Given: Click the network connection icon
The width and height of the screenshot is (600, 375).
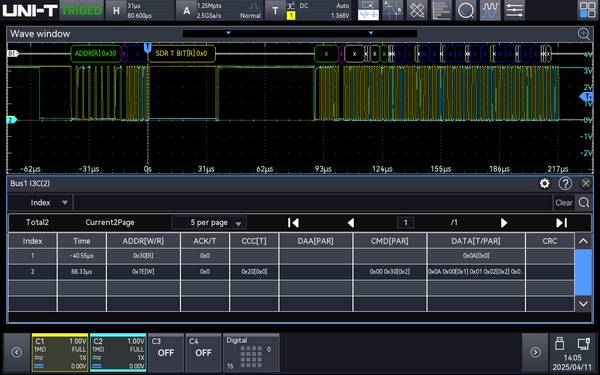Looking at the screenshot, I should 584,344.
